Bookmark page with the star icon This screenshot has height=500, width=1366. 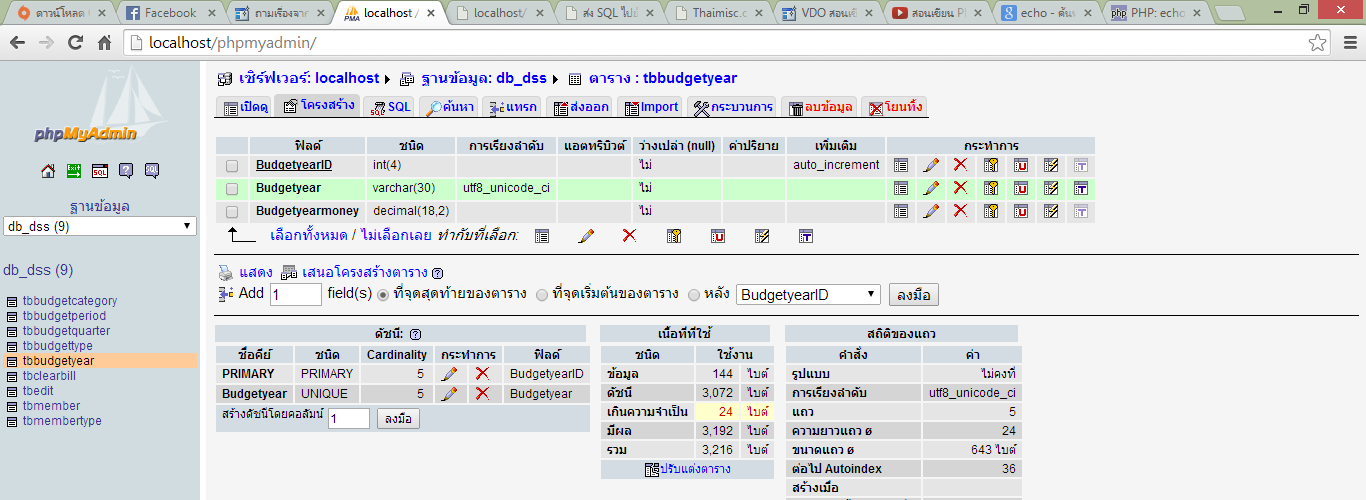[1319, 43]
